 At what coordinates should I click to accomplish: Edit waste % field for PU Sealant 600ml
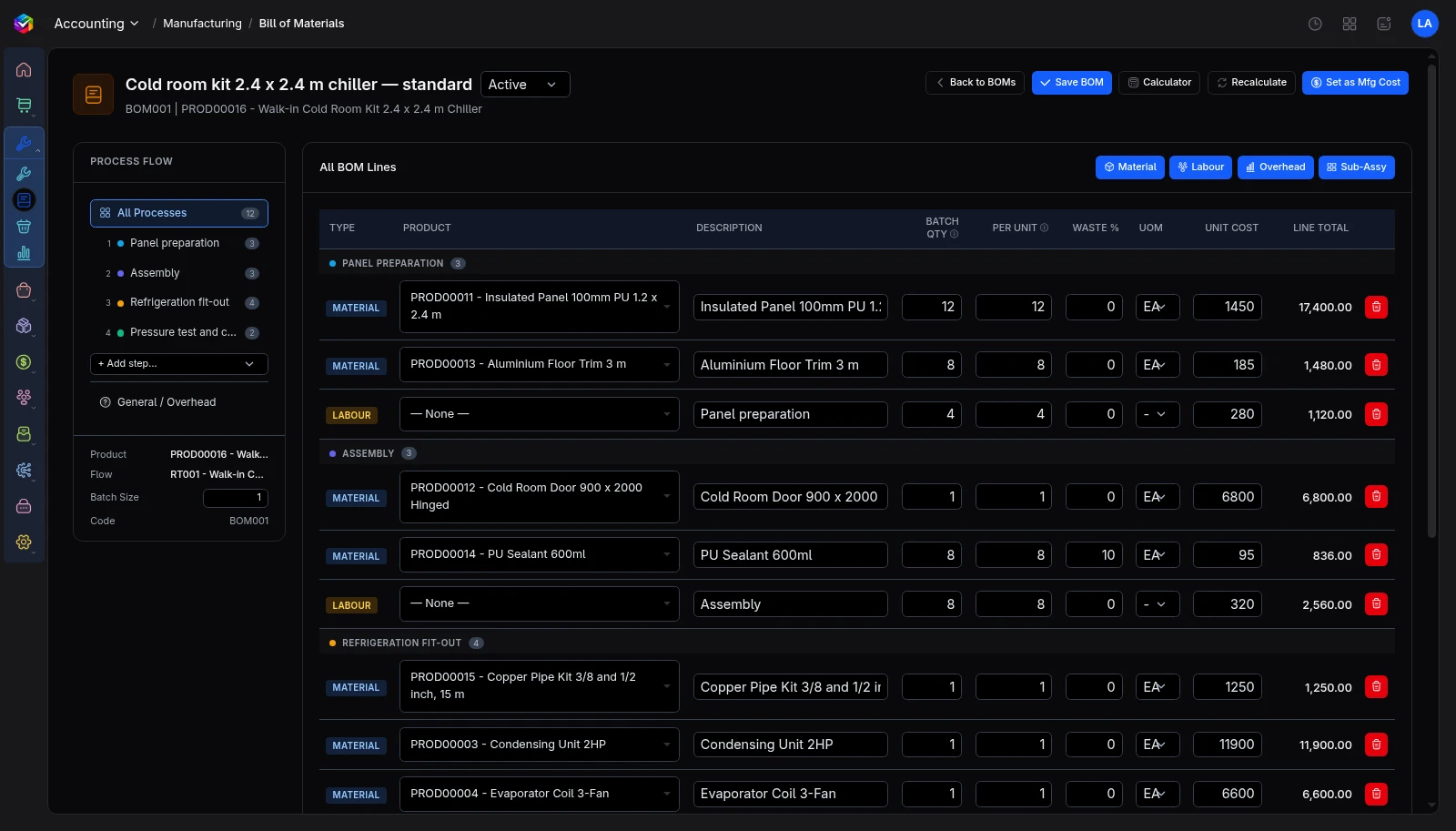[x=1094, y=555]
